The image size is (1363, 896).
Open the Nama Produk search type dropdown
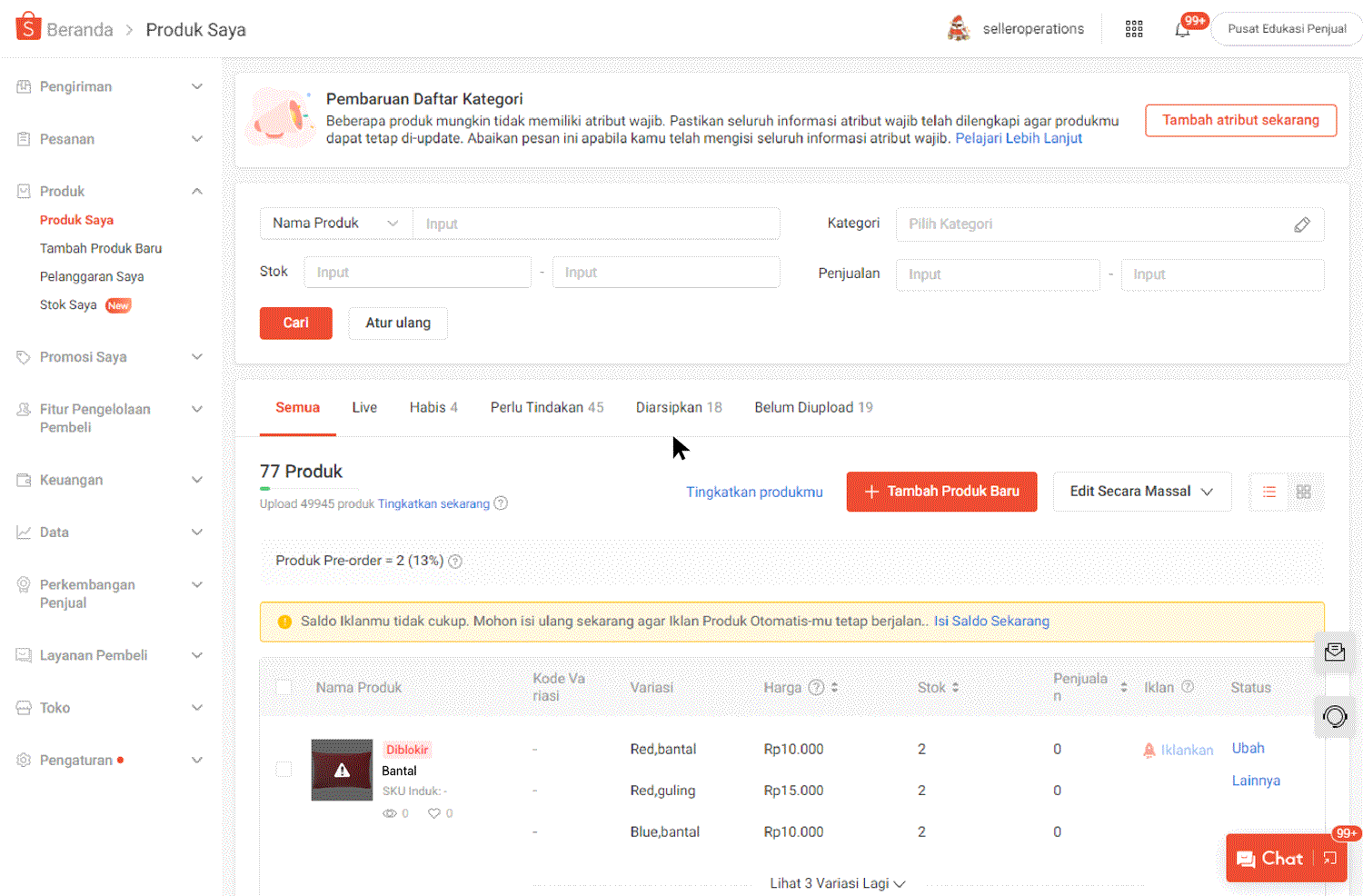335,224
